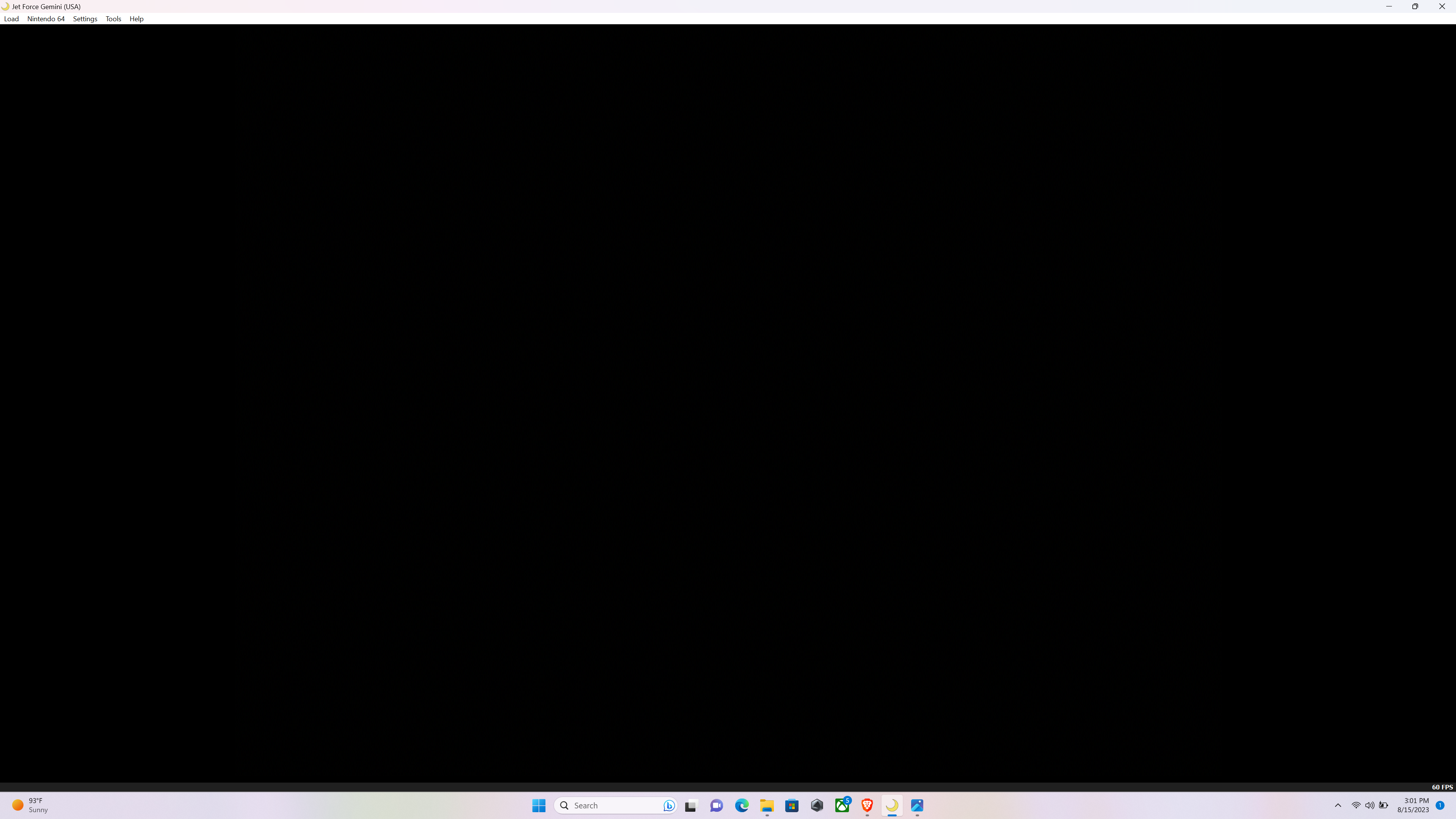Open Brave browser from the taskbar

866,805
